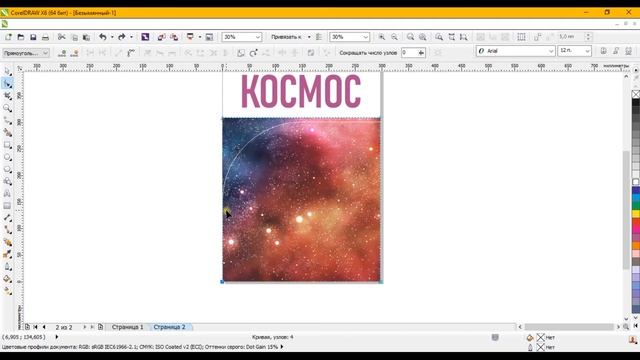Go to the previous page arrow
The width and height of the screenshot is (640, 360).
click(x=44, y=327)
